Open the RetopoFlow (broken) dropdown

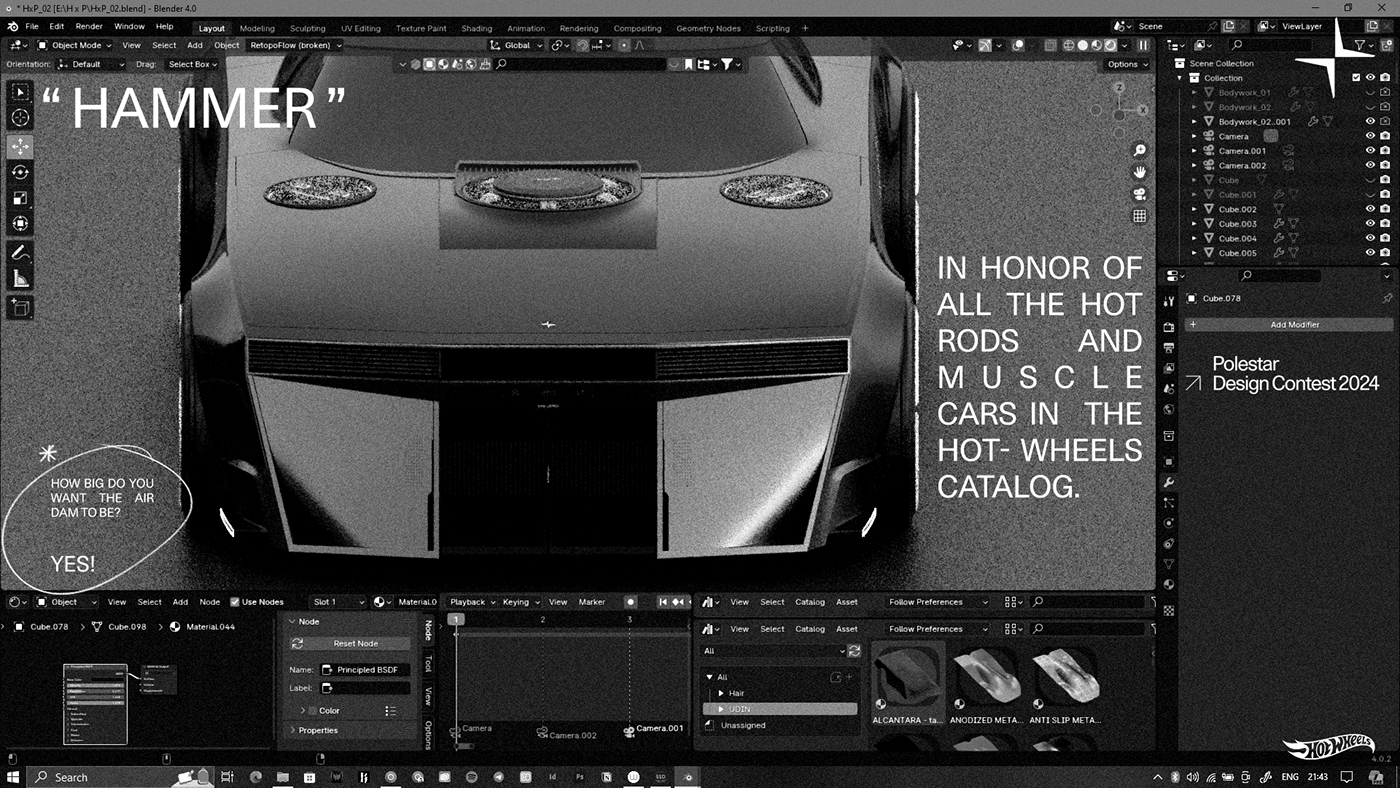click(x=295, y=45)
